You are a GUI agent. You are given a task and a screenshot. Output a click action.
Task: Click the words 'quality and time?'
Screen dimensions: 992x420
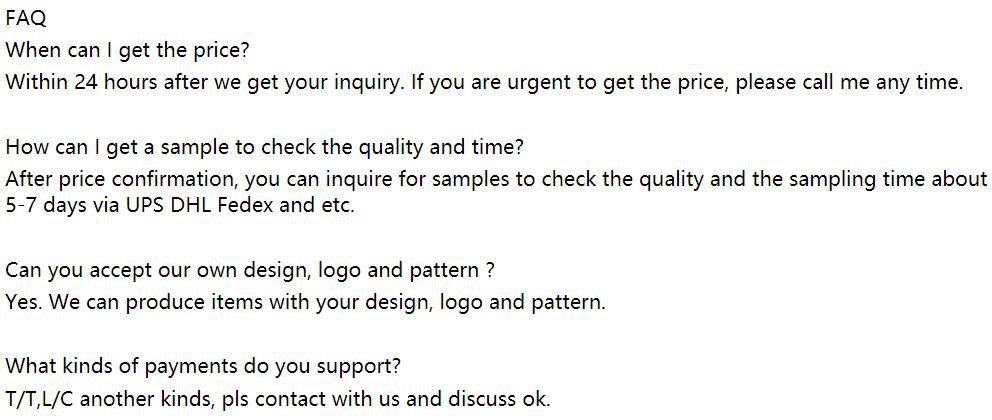[x=442, y=148]
